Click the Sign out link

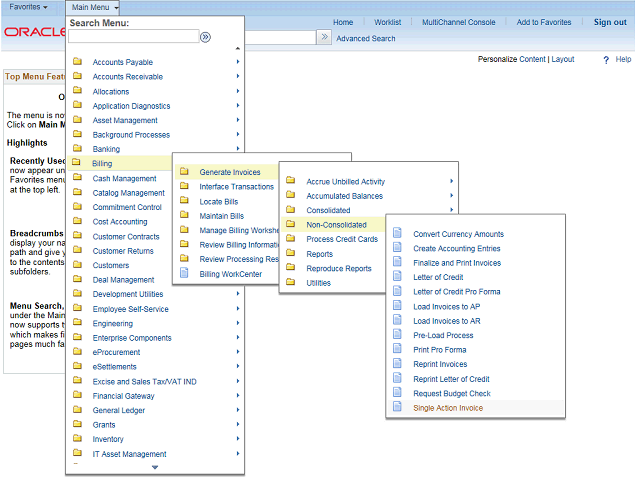pos(610,22)
